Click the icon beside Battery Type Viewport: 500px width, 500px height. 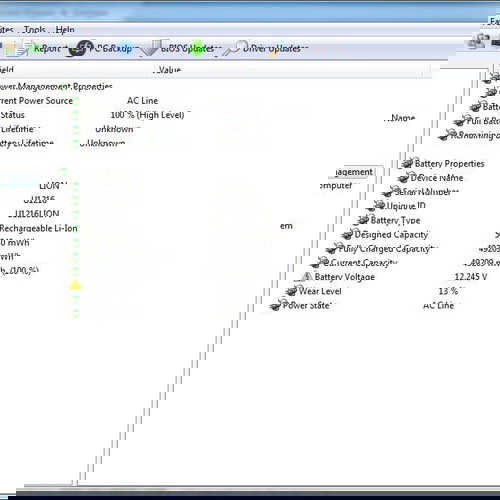[362, 220]
